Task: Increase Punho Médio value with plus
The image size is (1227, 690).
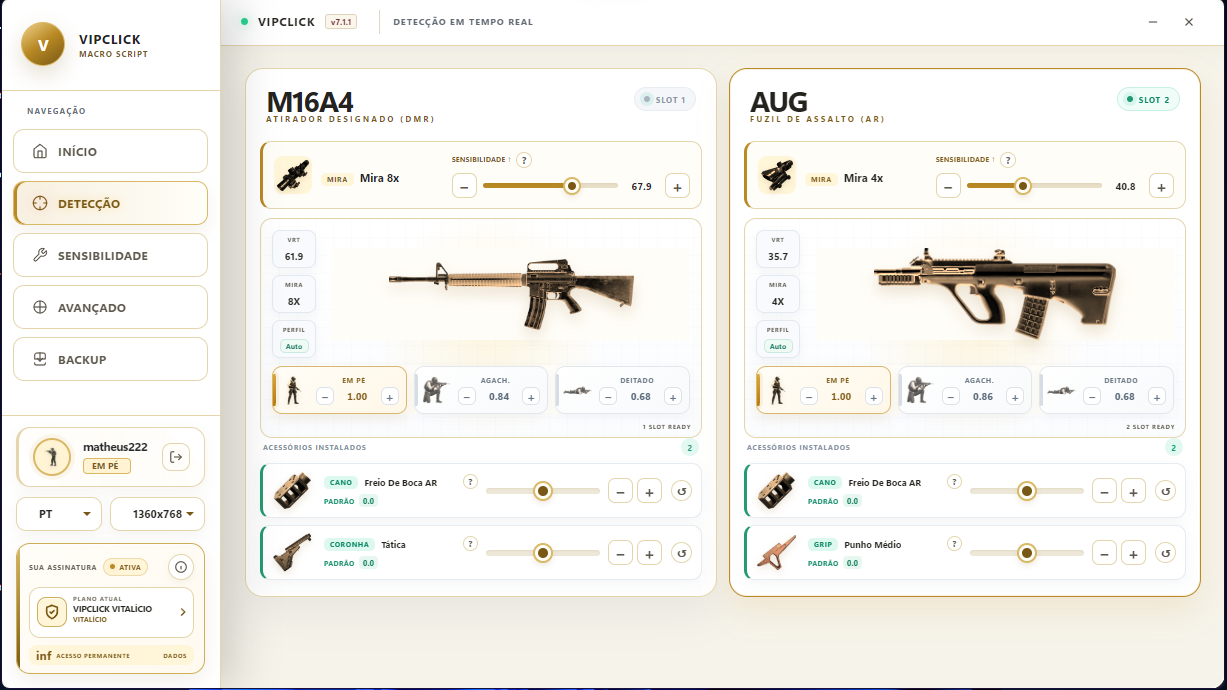Action: [1133, 553]
